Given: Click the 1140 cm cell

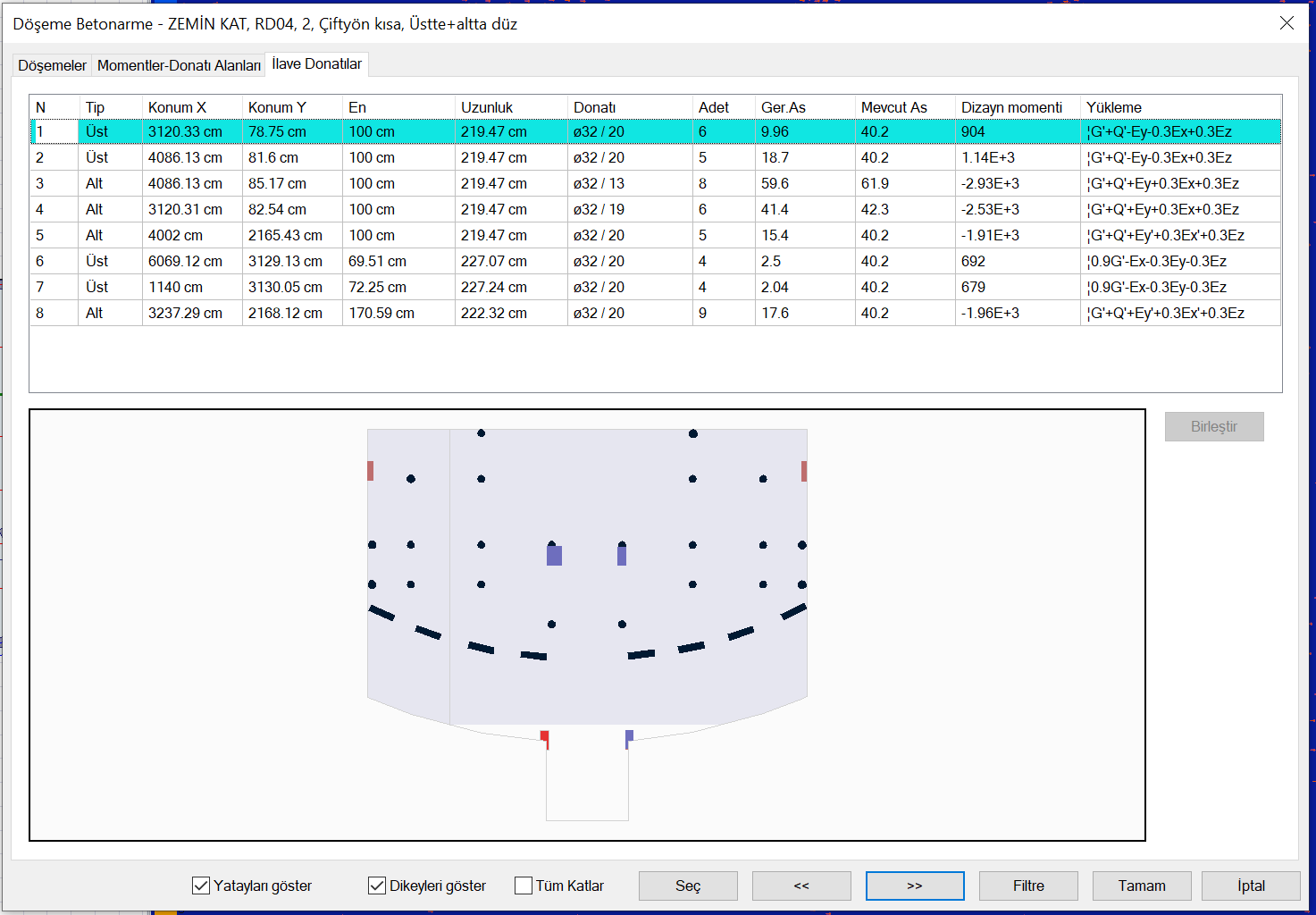Looking at the screenshot, I should click(192, 287).
